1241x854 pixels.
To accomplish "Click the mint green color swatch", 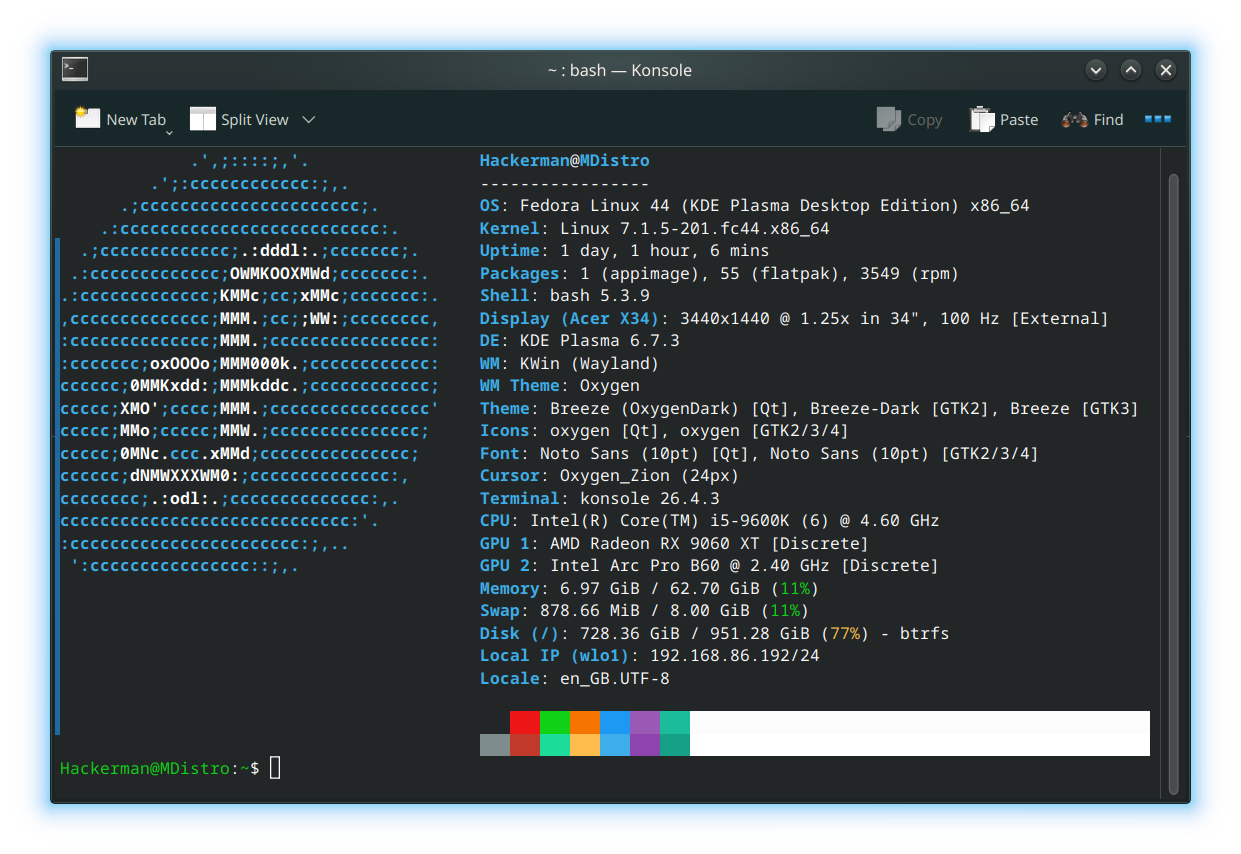I will (x=555, y=745).
